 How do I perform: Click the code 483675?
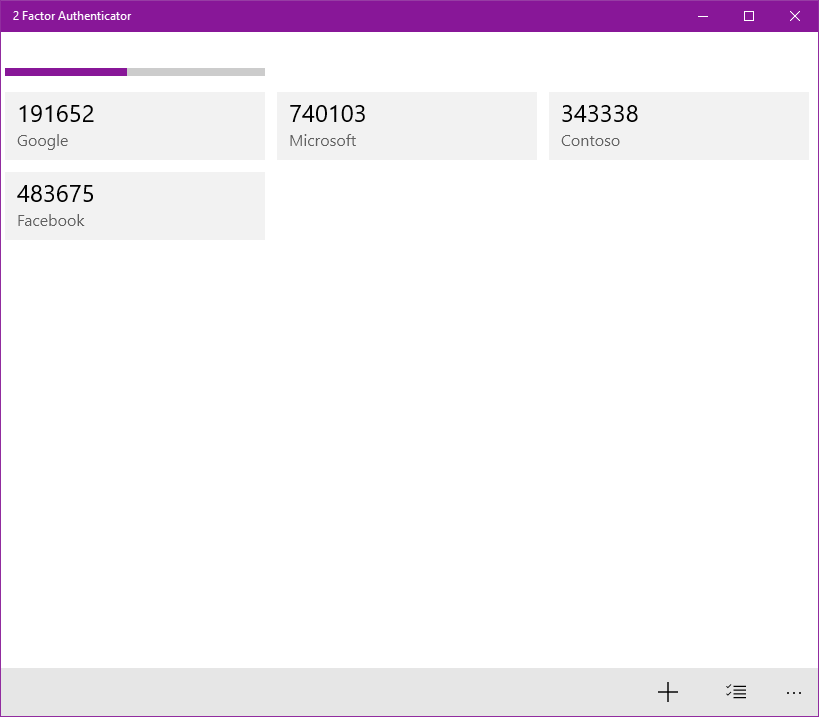(55, 194)
